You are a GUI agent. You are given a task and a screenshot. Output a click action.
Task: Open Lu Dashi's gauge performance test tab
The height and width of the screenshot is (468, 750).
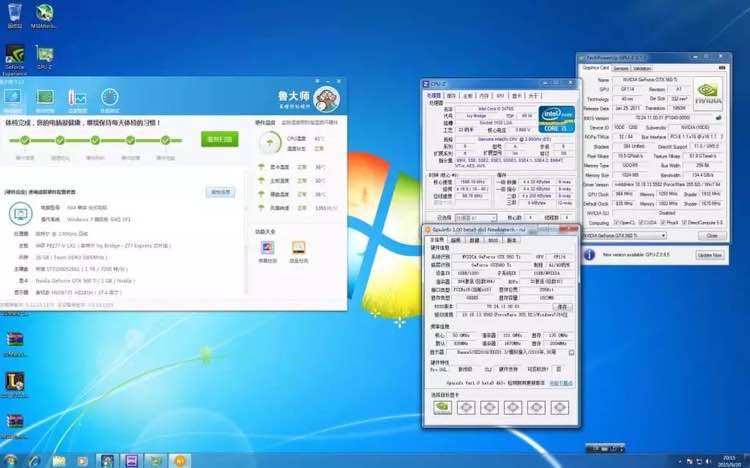click(110, 100)
